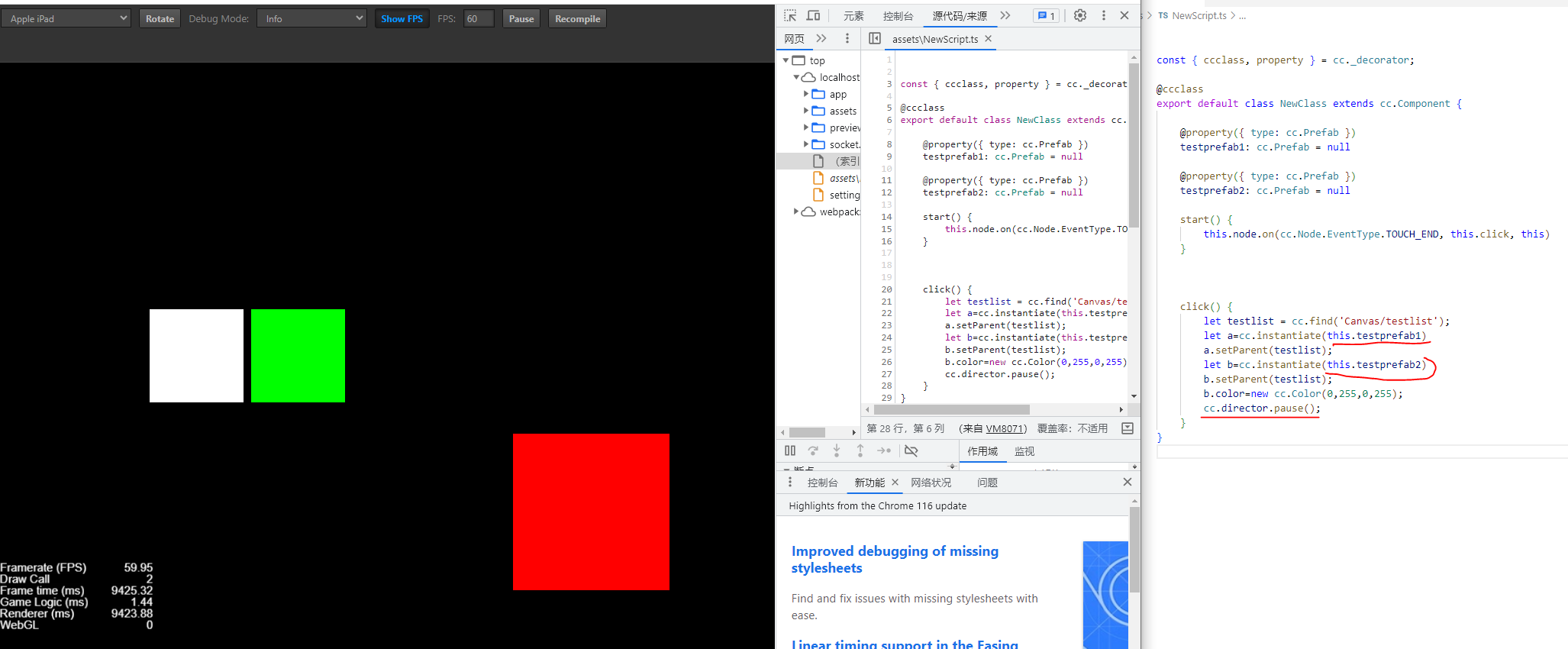Toggle the device toolbar icon
This screenshot has height=649, width=1568.
pyautogui.click(x=814, y=15)
